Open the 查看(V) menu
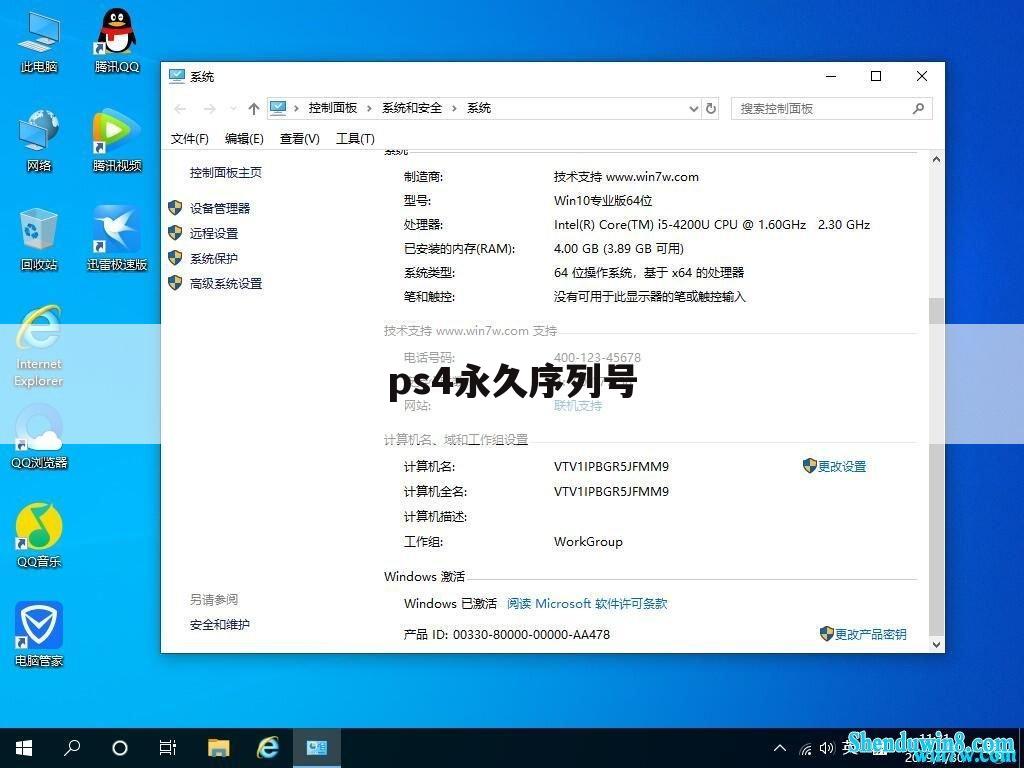This screenshot has width=1024, height=768. coord(300,138)
